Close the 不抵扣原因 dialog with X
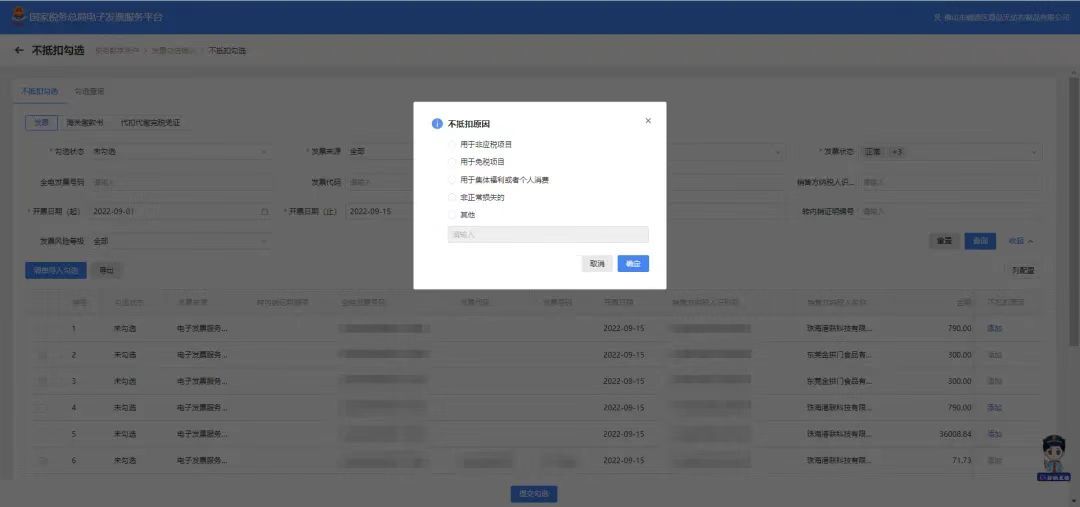Image resolution: width=1080 pixels, height=507 pixels. [x=648, y=121]
